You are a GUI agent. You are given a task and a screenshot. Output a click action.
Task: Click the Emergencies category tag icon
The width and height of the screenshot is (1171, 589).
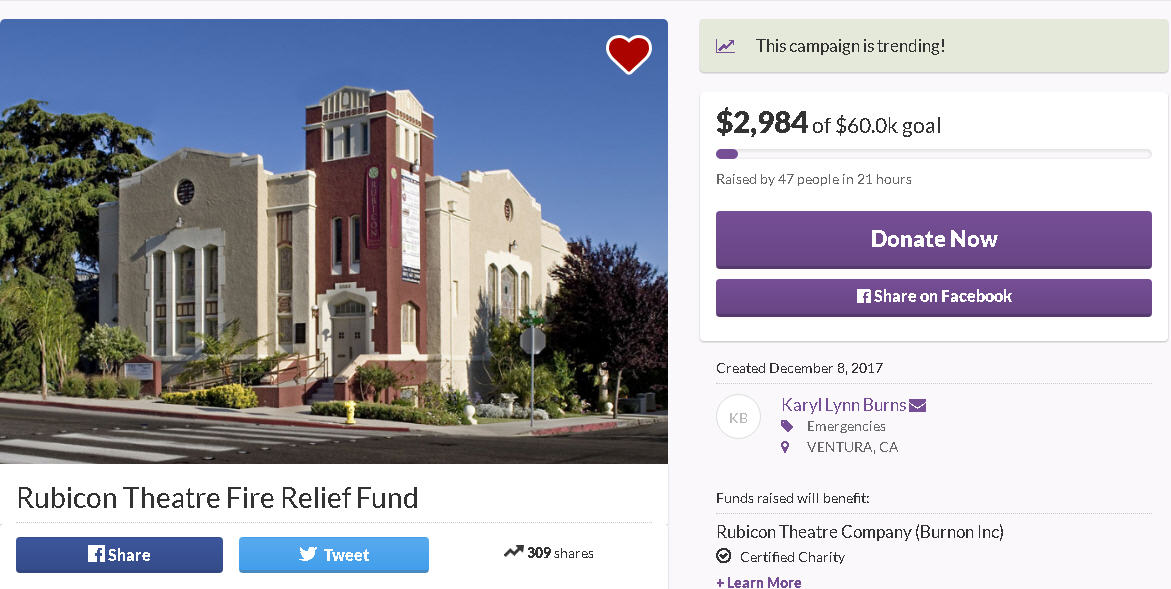click(786, 426)
